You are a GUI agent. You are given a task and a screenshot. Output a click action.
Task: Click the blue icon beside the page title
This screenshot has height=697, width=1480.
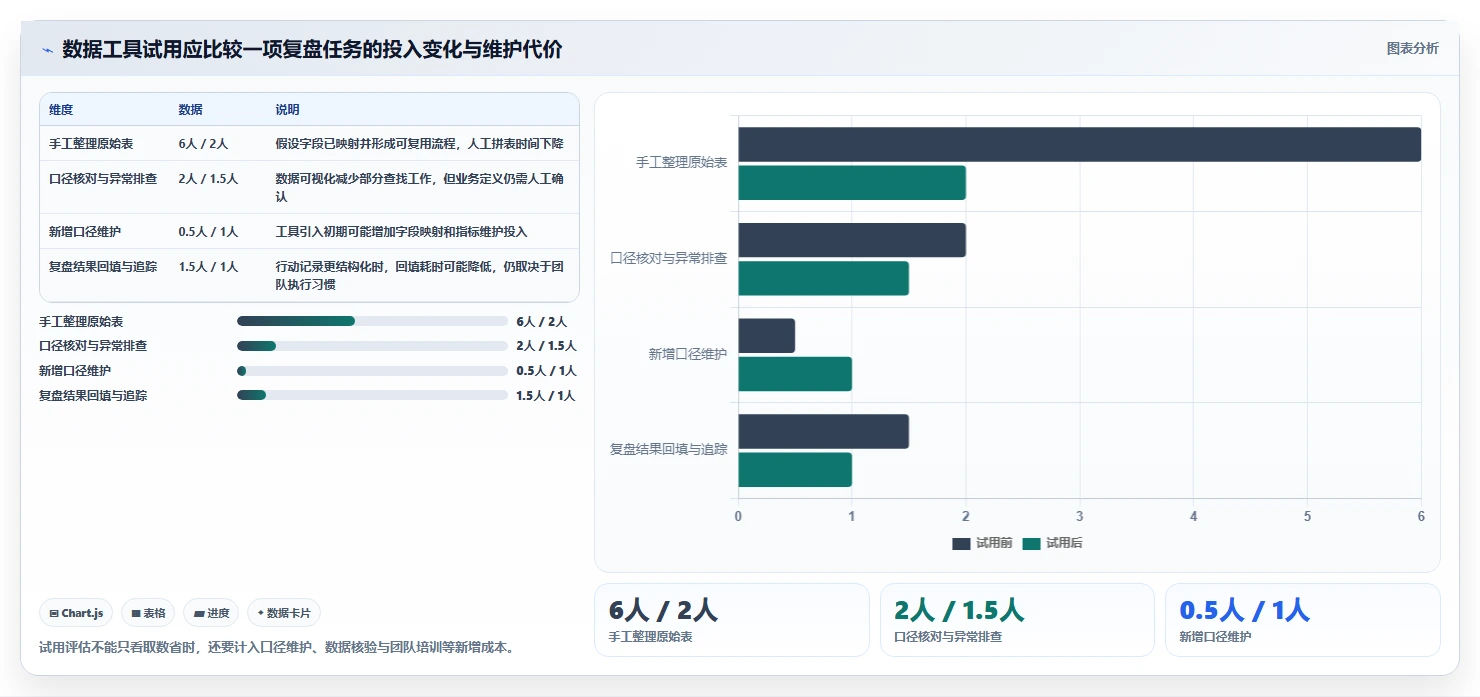(x=47, y=50)
